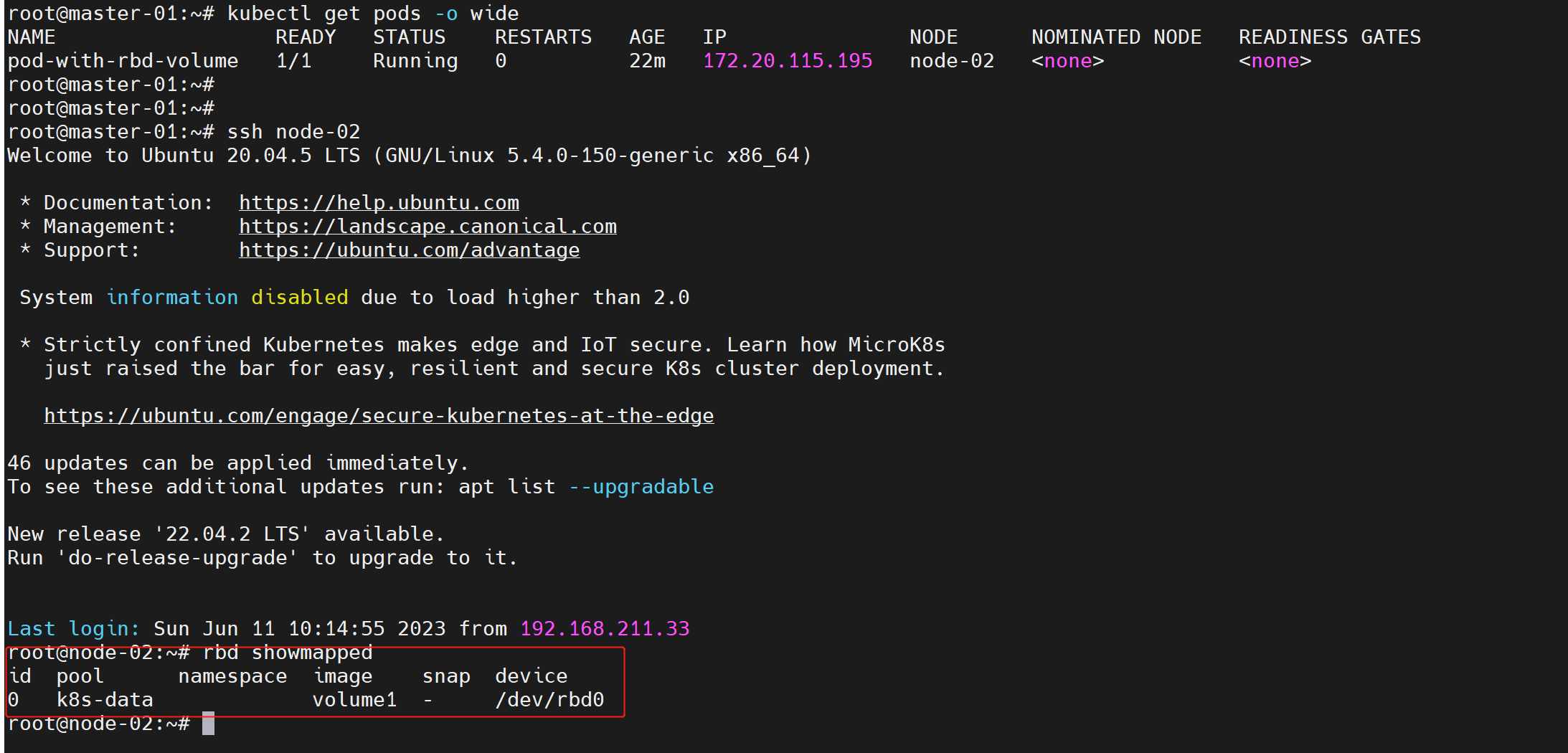Click the 'namespace' column header
This screenshot has width=1568, height=753.
232,676
